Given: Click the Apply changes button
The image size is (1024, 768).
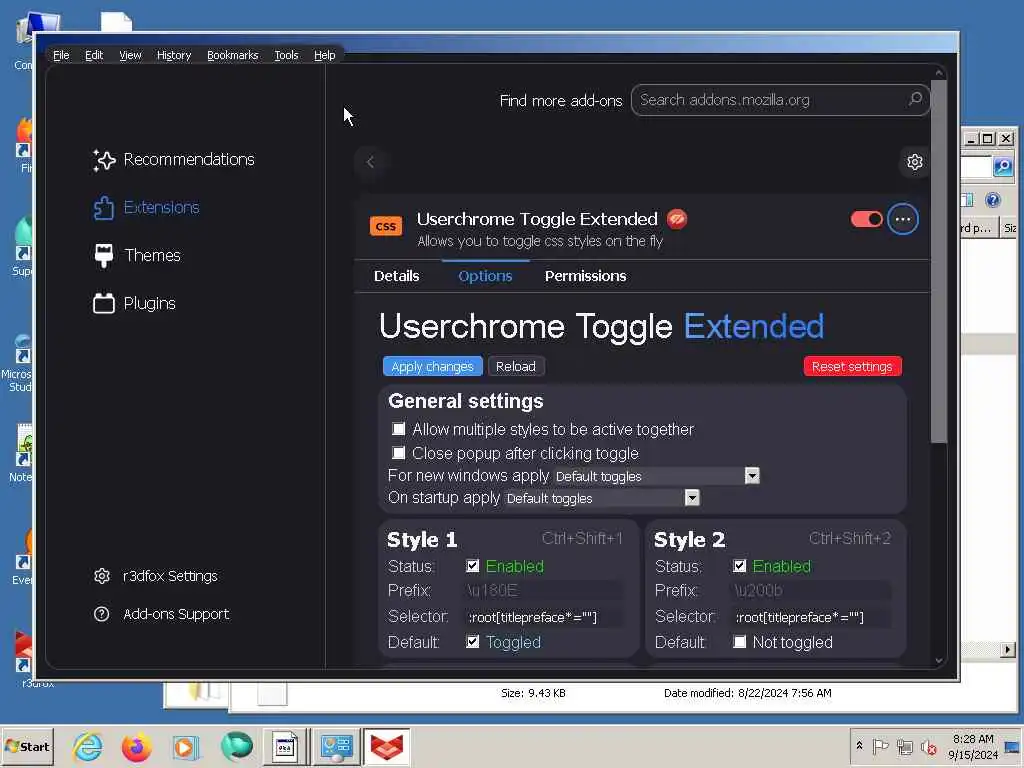Looking at the screenshot, I should 432,366.
